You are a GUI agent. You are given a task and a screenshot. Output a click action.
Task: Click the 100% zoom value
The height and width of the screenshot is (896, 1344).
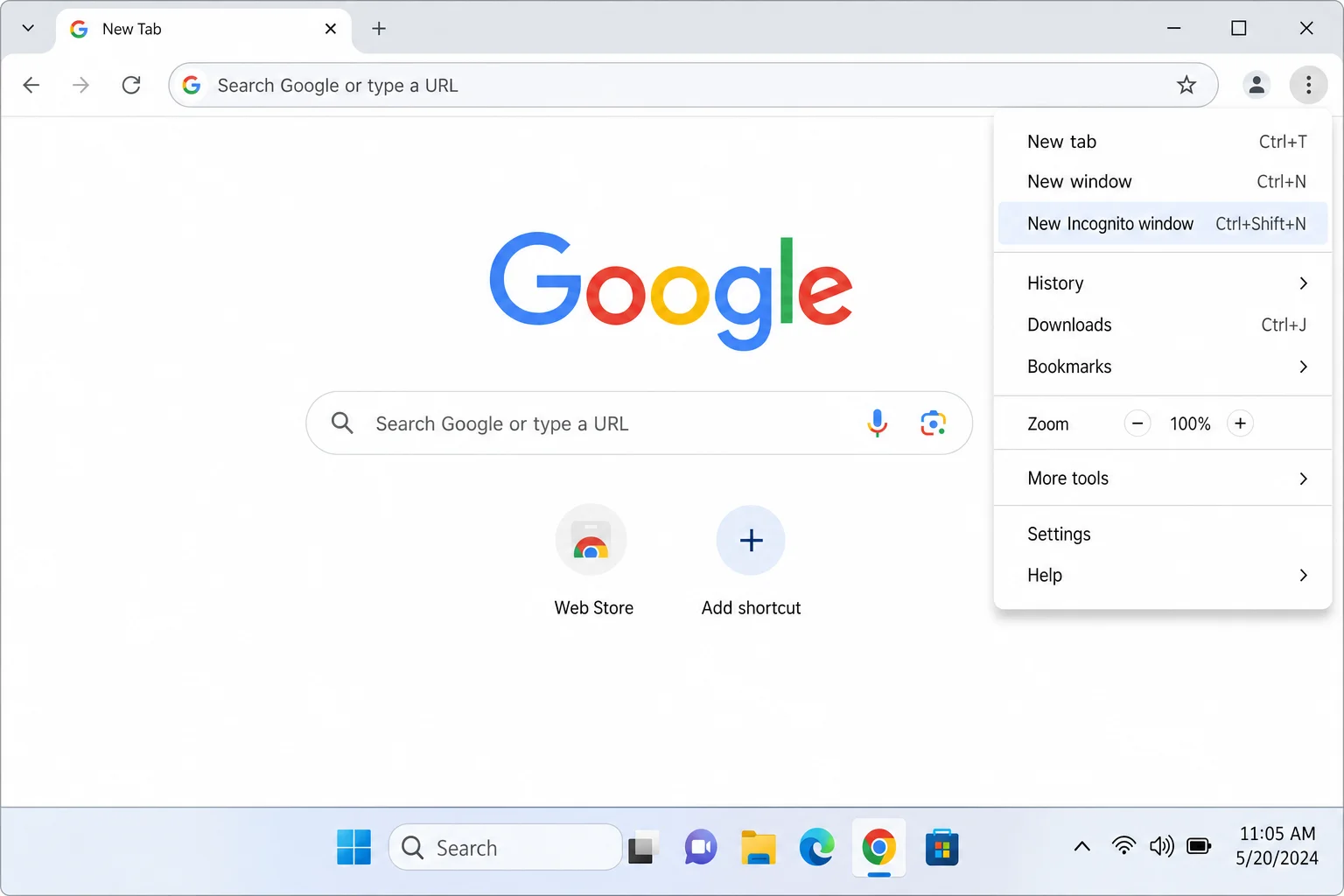pos(1190,423)
